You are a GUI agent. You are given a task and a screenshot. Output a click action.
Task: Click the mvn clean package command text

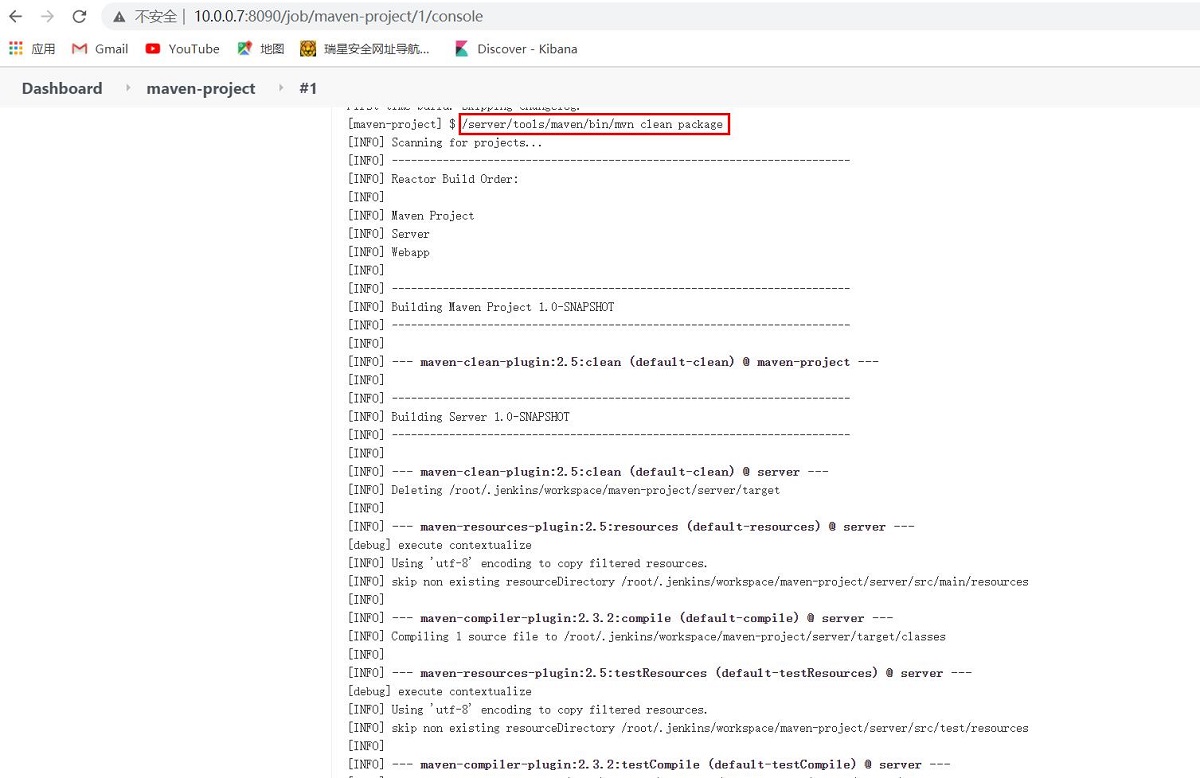tap(594, 124)
